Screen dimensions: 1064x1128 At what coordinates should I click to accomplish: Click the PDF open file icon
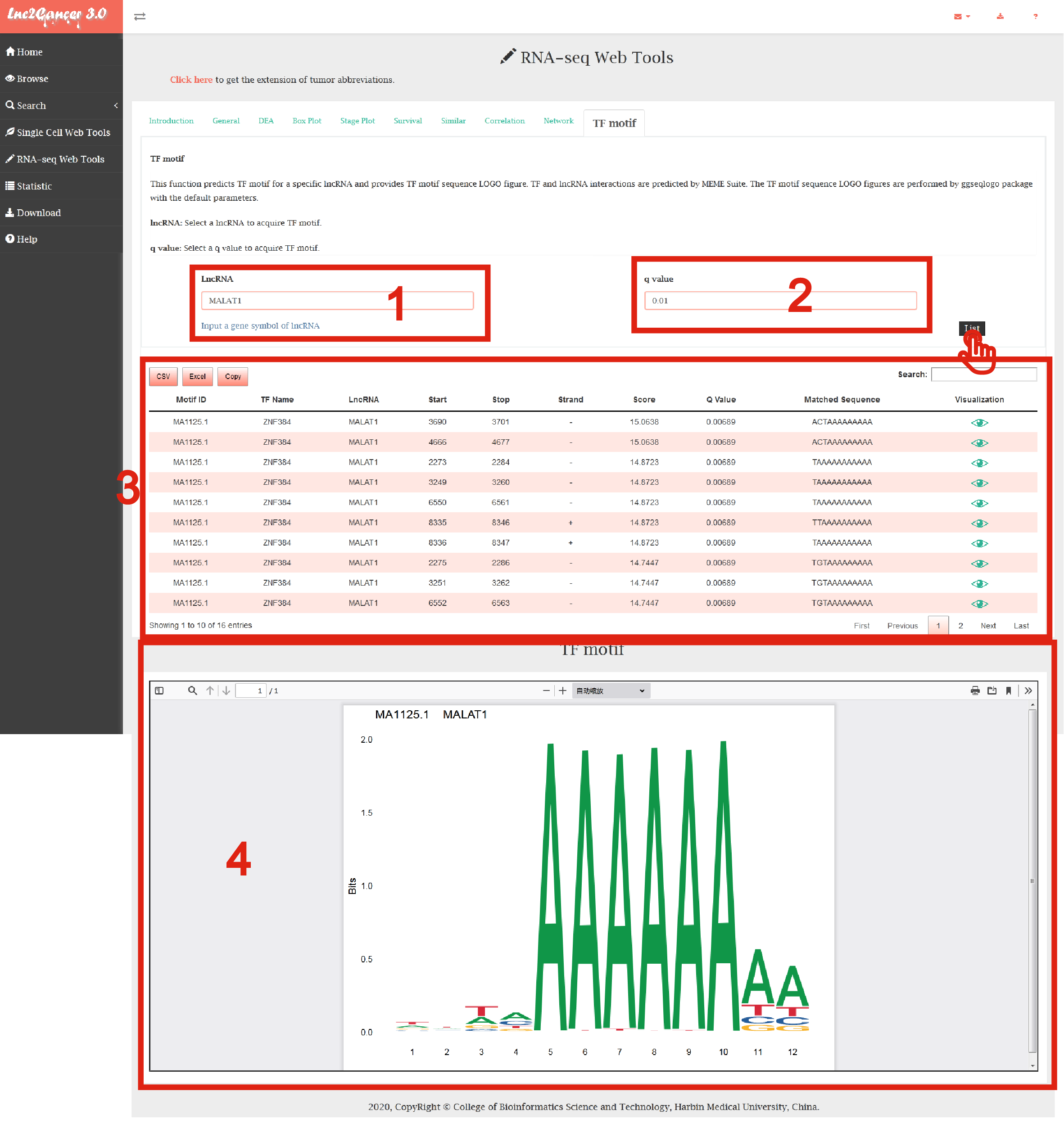coord(992,690)
